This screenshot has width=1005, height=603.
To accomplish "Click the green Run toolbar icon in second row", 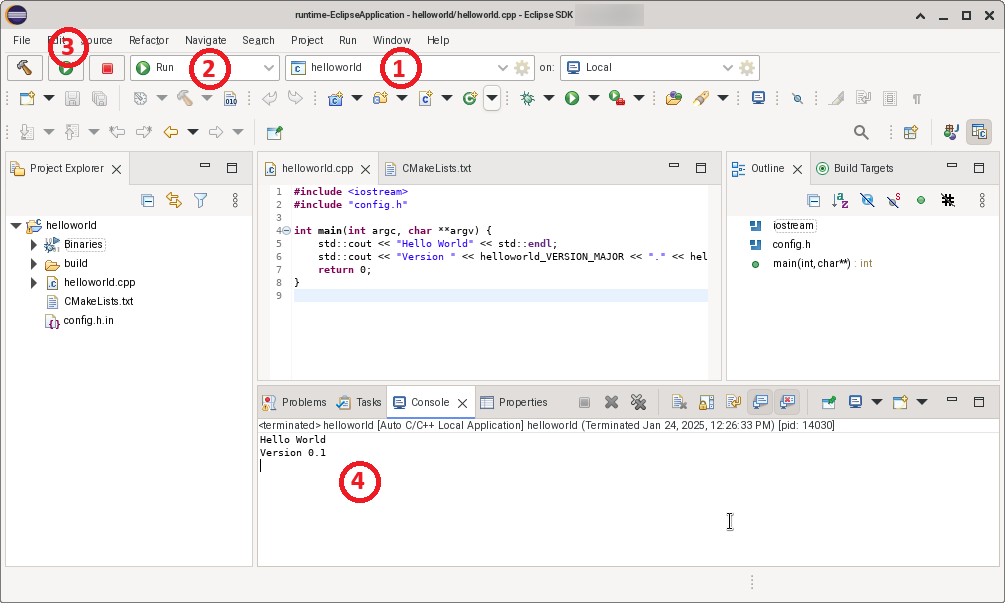I will (572, 98).
